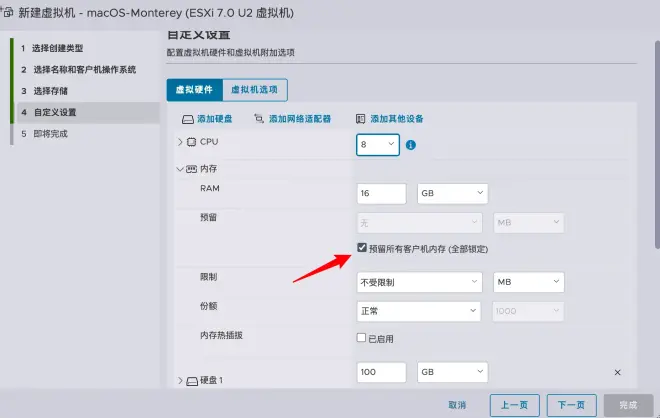660x418 pixels.
Task: Click the 内存热插拔 label
Action: pos(221,335)
